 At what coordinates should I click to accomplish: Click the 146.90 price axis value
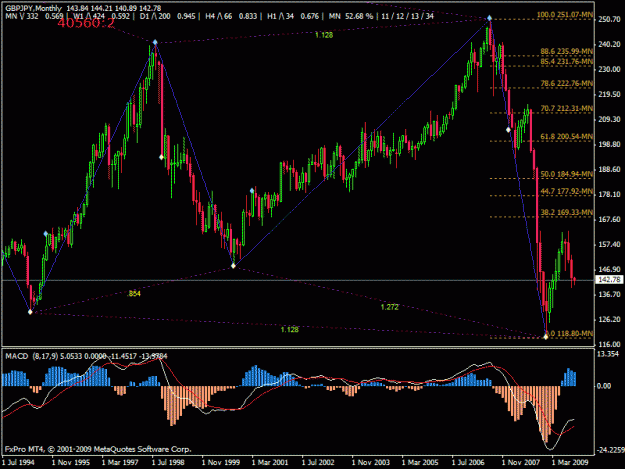coord(609,269)
